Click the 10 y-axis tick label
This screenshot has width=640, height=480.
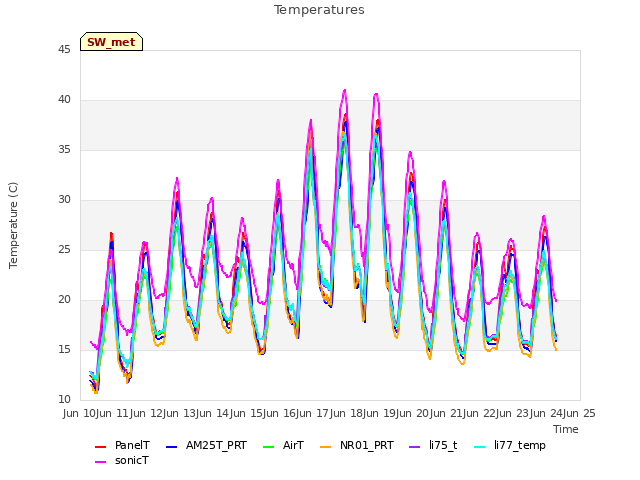click(x=64, y=400)
